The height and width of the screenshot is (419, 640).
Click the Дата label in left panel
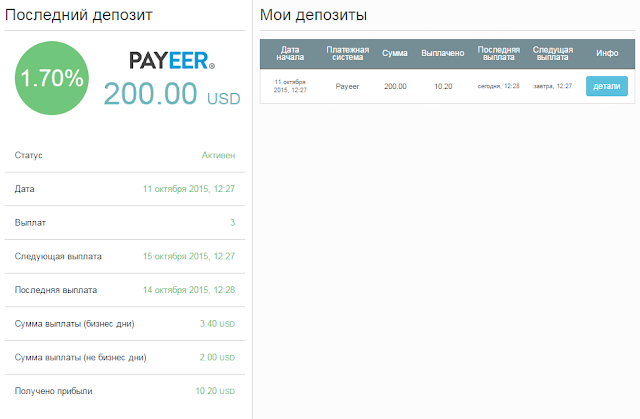(x=24, y=189)
